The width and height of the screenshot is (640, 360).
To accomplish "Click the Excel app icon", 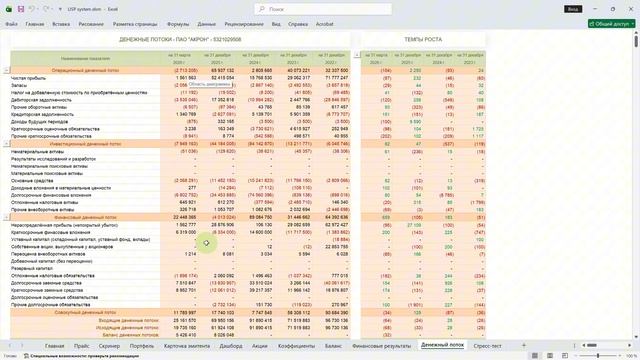I will point(9,9).
